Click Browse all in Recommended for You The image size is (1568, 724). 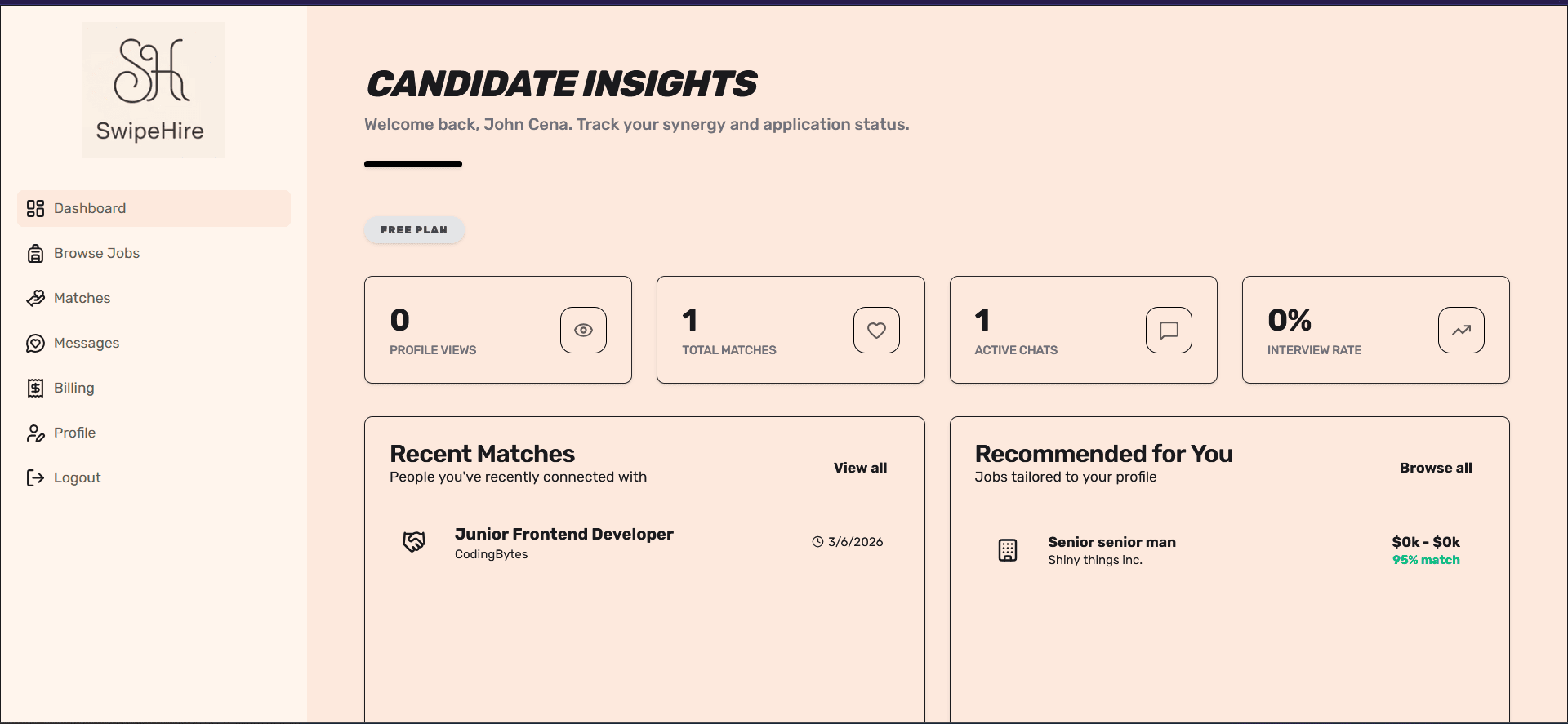click(1435, 468)
